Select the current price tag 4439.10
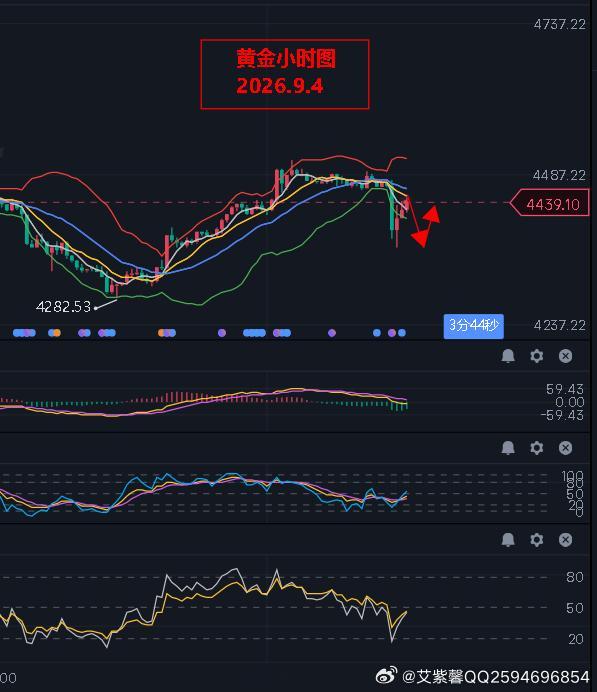 click(550, 204)
